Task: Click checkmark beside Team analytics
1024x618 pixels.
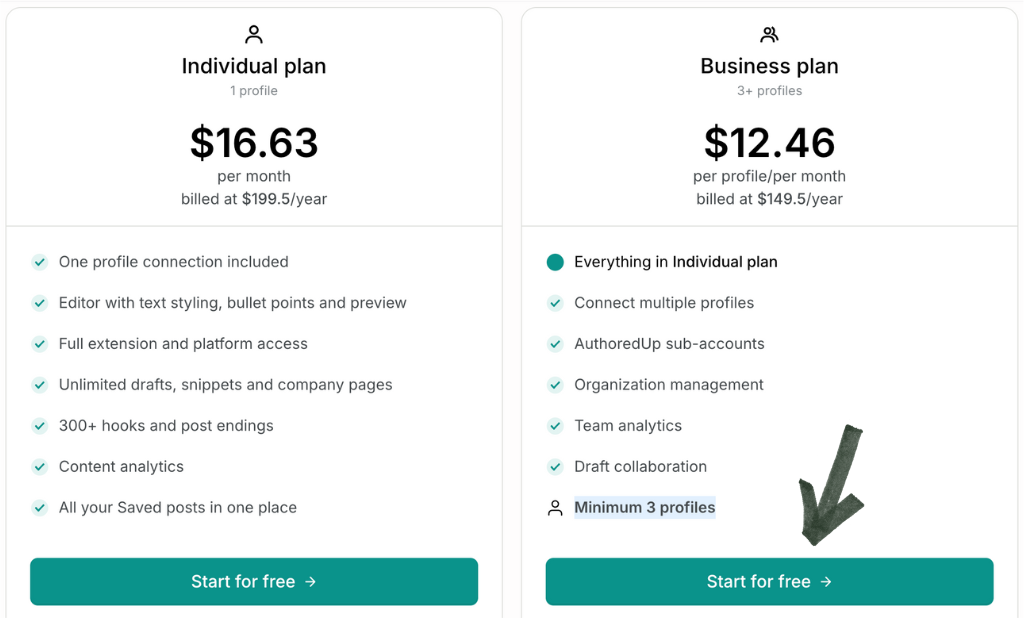Action: pyautogui.click(x=555, y=426)
